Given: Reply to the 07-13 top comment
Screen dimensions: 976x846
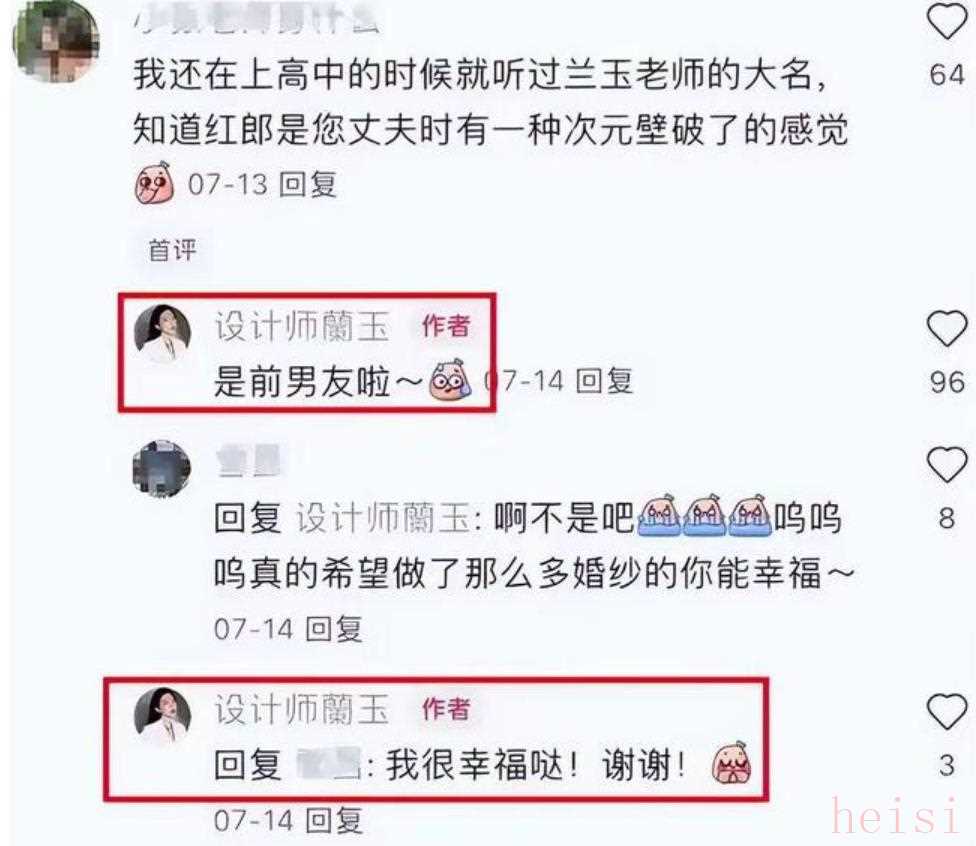Looking at the screenshot, I should [x=307, y=184].
